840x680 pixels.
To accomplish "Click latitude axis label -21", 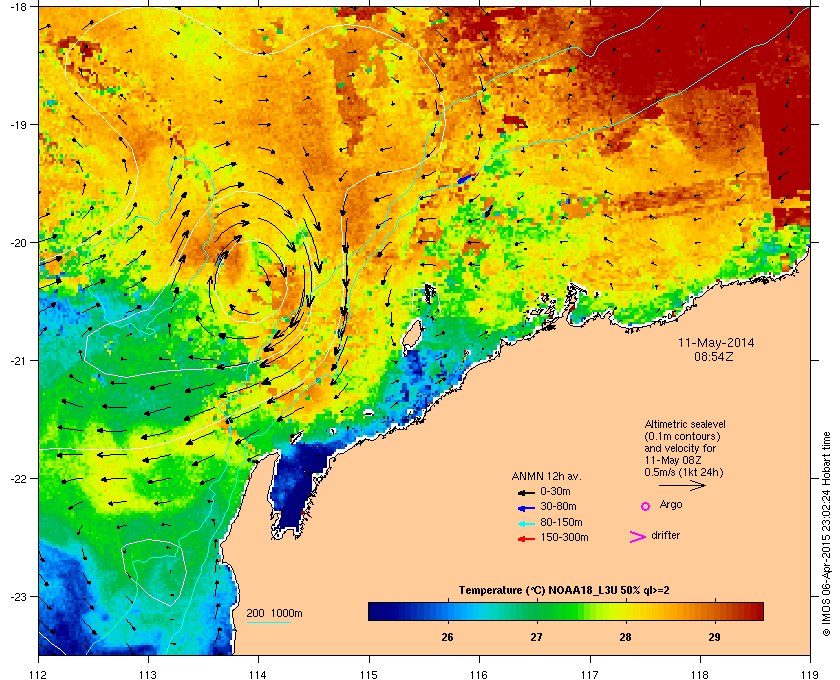I will click(18, 360).
